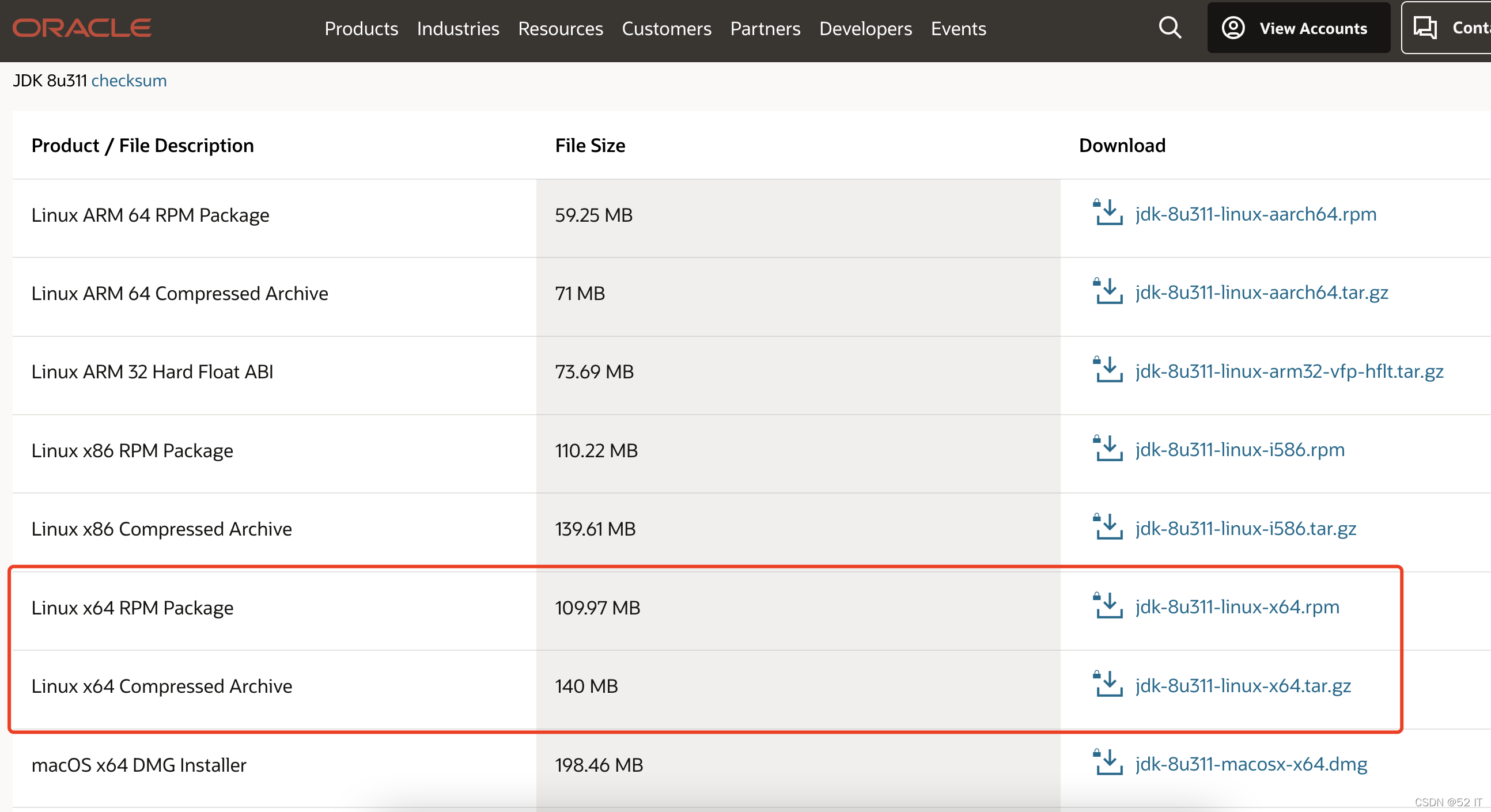Select the Download column header
The height and width of the screenshot is (812, 1491).
pyautogui.click(x=1122, y=145)
